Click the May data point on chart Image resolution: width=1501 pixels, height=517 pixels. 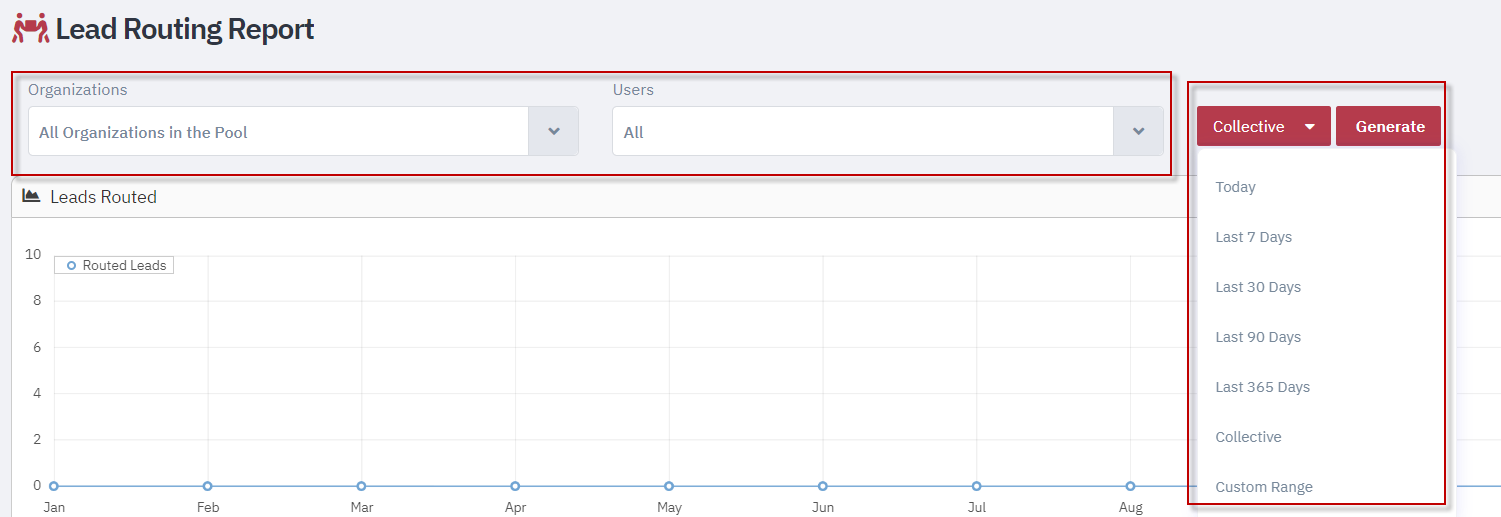pos(669,486)
